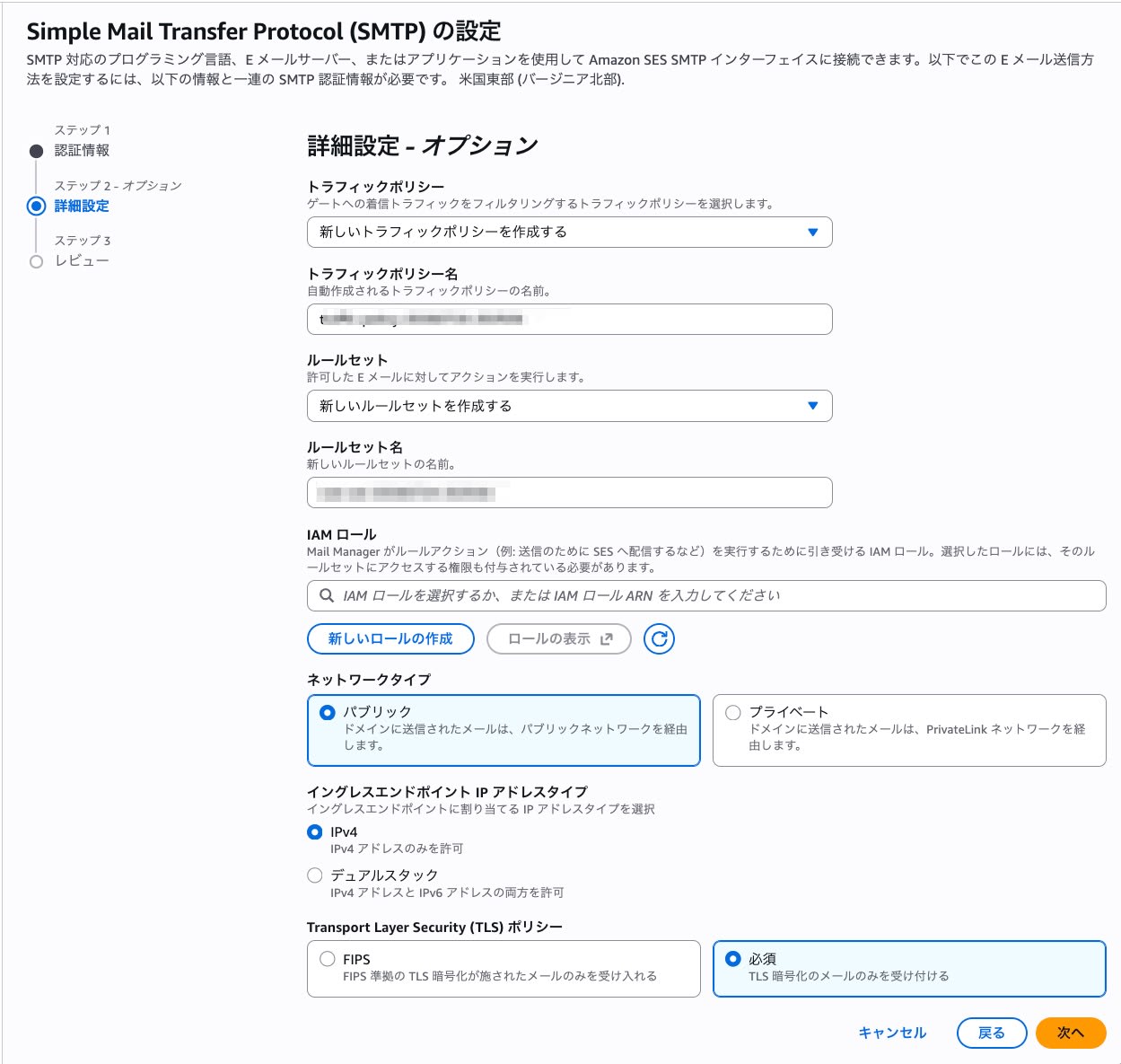
Task: Click the search magnifier in IAM role field
Action: click(327, 595)
